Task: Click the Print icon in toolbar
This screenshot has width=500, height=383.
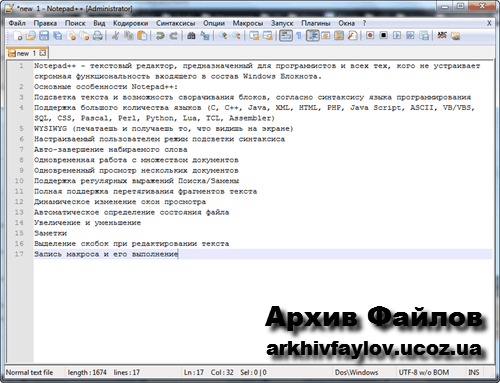Action: (98, 36)
